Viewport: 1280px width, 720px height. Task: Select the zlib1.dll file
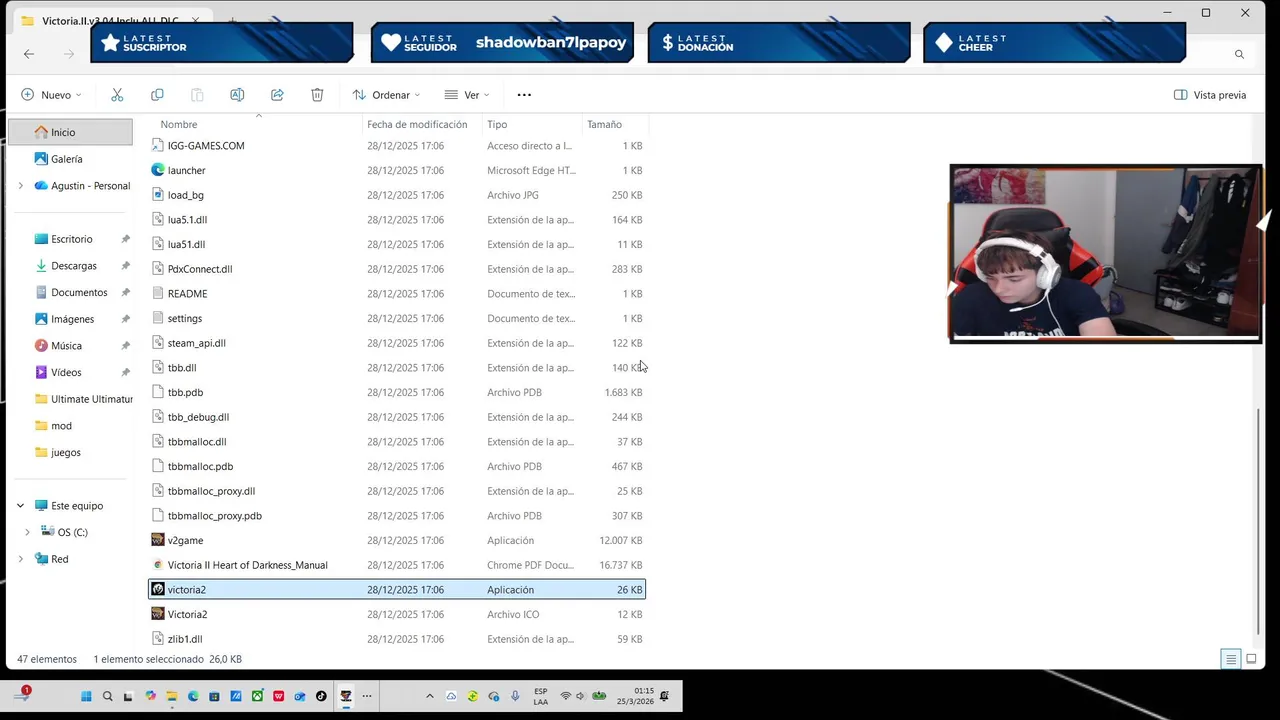(x=397, y=639)
